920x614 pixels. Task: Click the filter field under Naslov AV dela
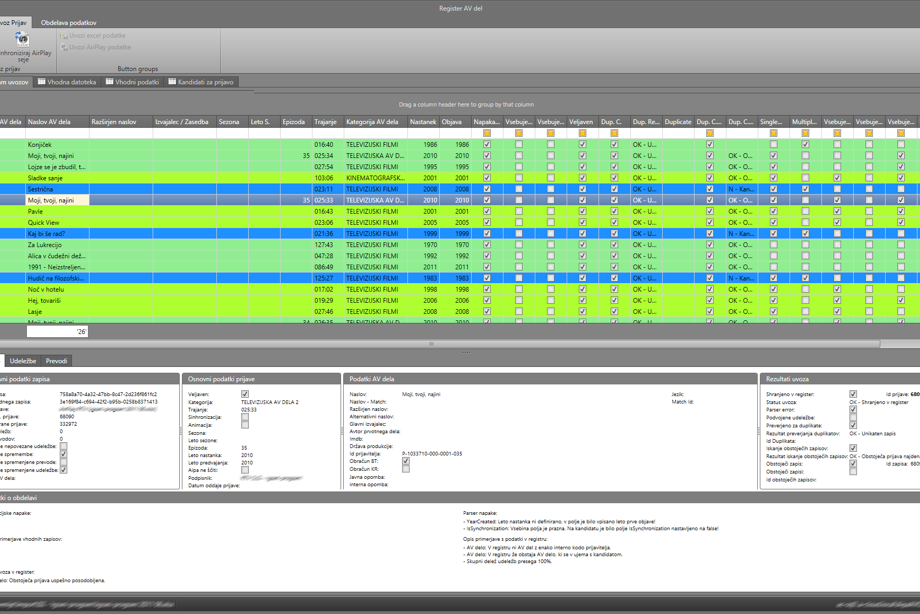click(58, 133)
